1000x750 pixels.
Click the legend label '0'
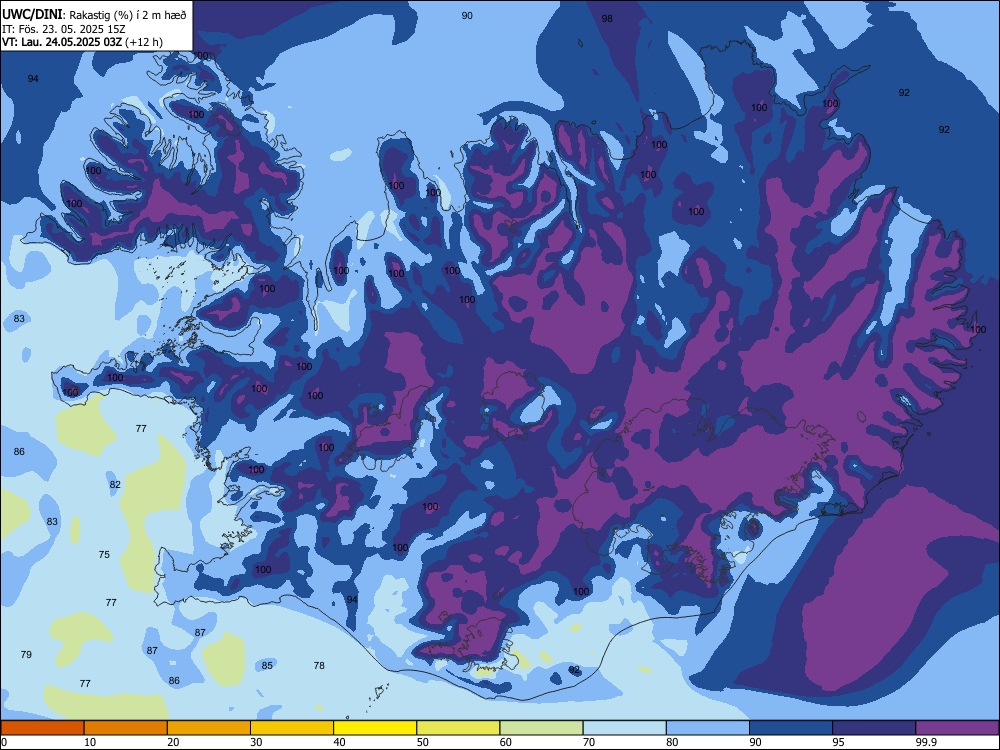[x=4, y=742]
